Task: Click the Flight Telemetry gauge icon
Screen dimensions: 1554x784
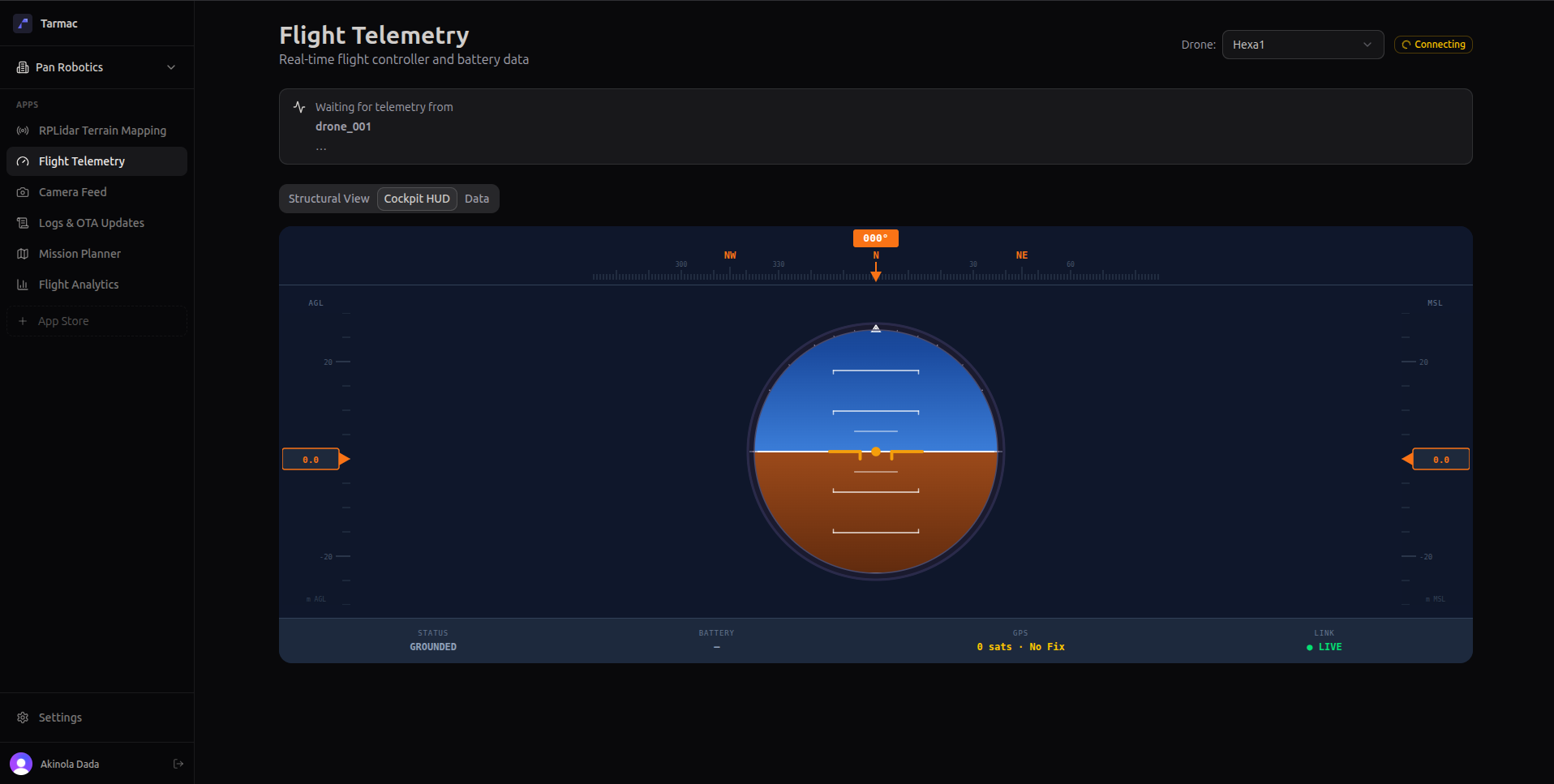Action: tap(23, 161)
